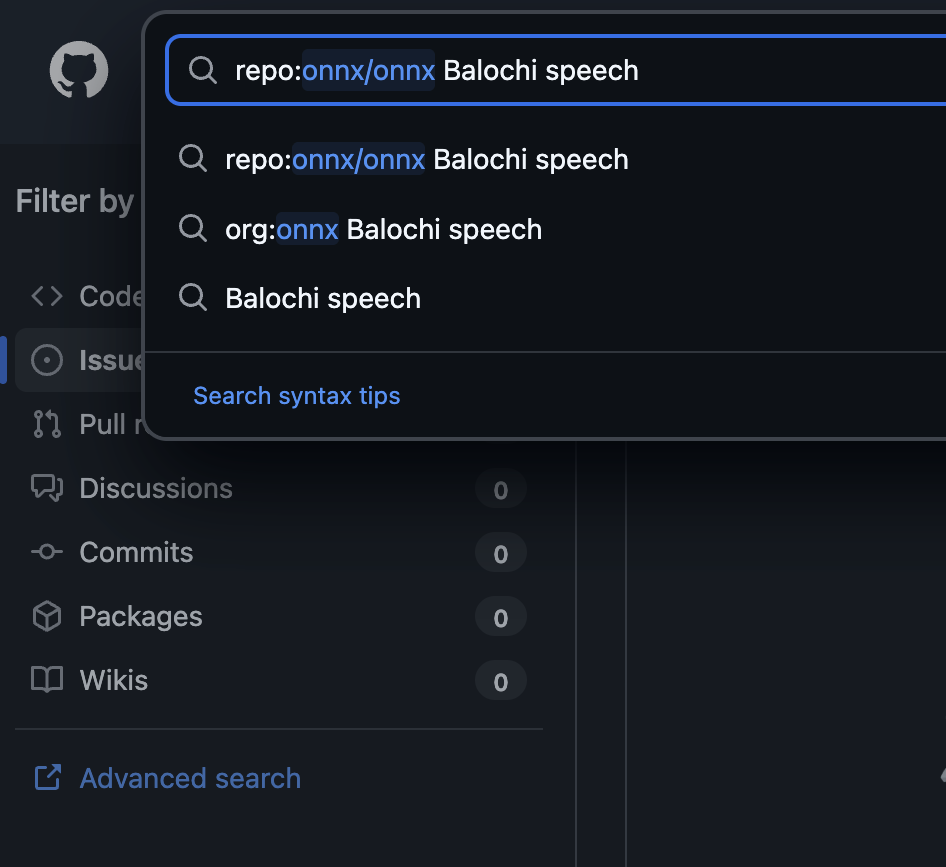Click the GitHub Octocat logo
Image resolution: width=946 pixels, height=867 pixels.
(x=79, y=69)
